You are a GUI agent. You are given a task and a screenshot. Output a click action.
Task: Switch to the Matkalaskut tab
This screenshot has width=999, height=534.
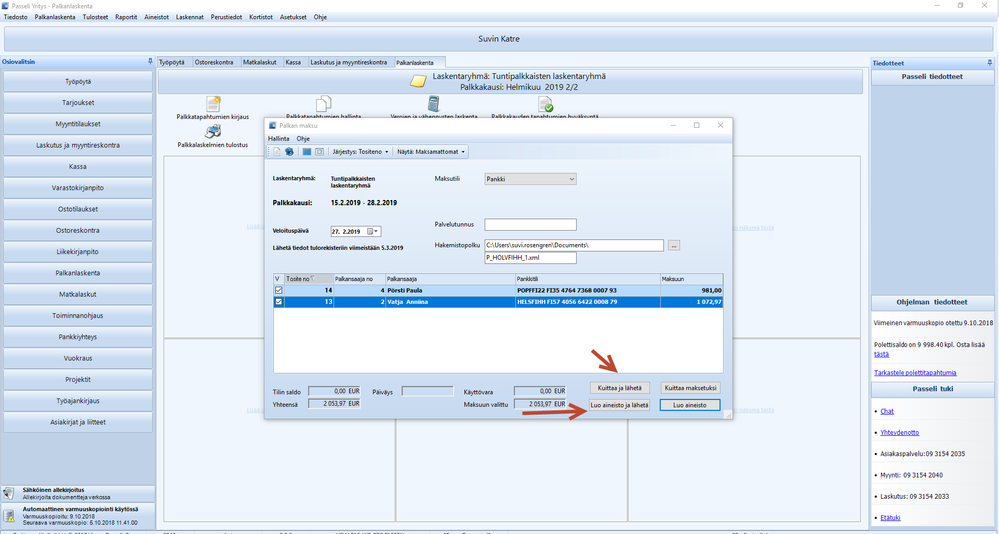tap(260, 62)
